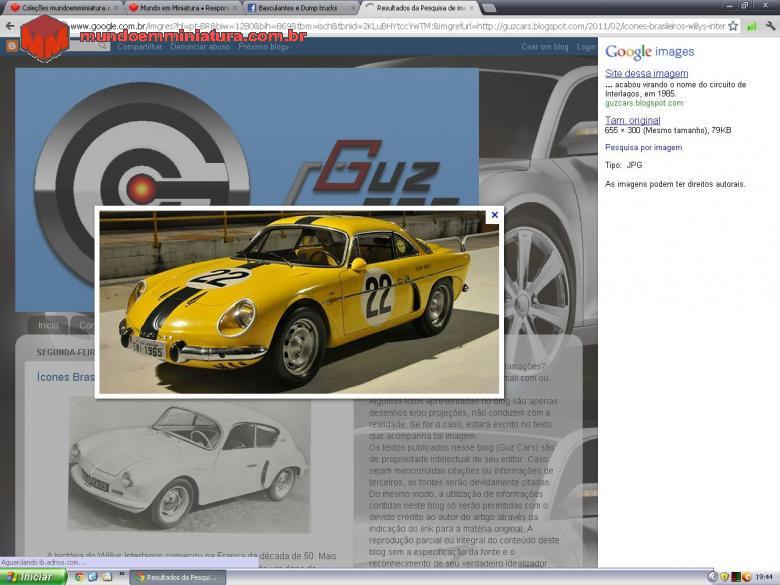The image size is (780, 585).
Task: Click the browser address bar URL
Action: coord(400,26)
